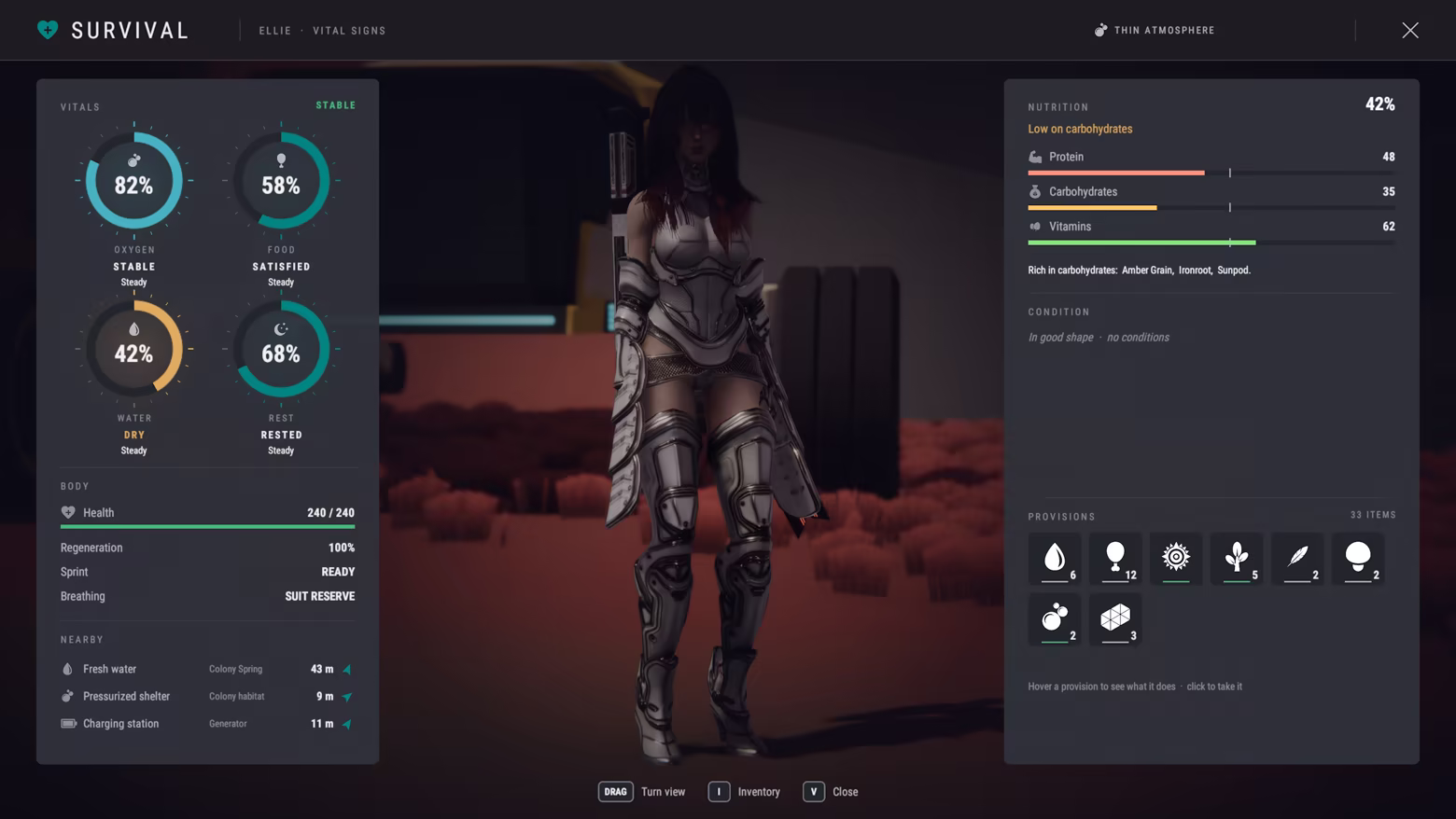Close the Survival screen with X

point(1410,30)
